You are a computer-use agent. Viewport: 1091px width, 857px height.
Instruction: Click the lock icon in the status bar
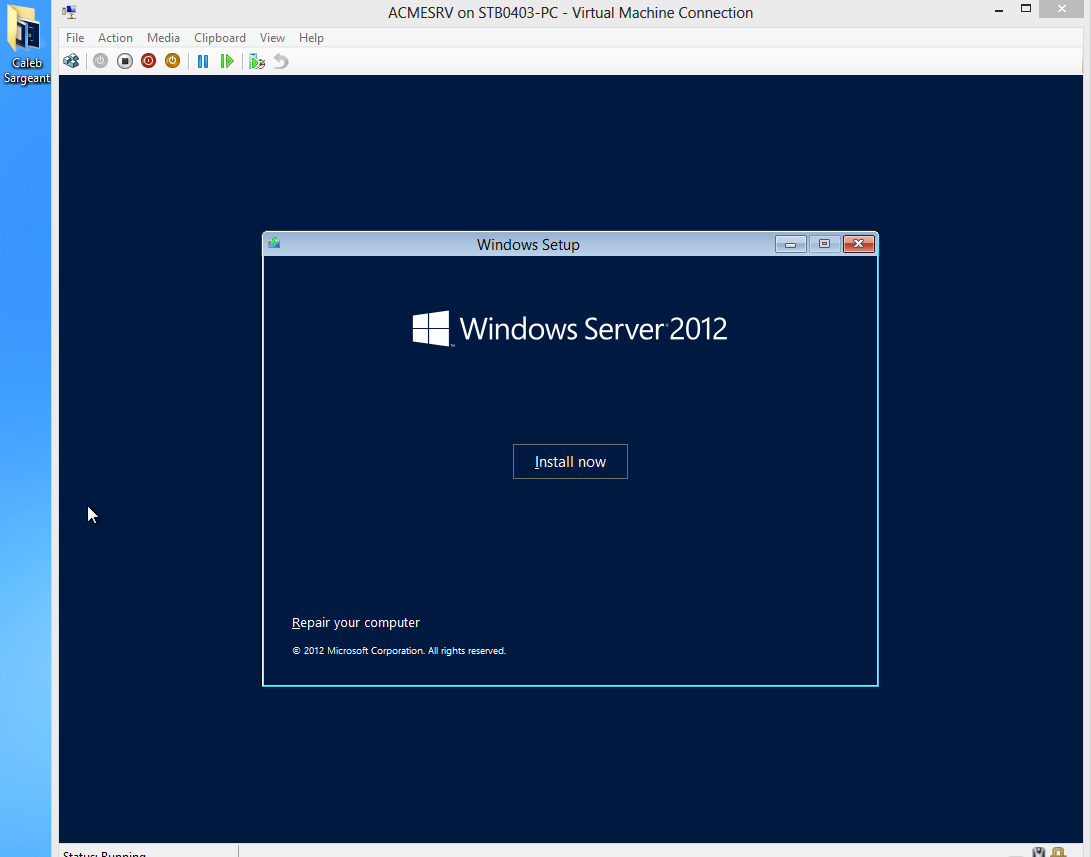(1058, 852)
